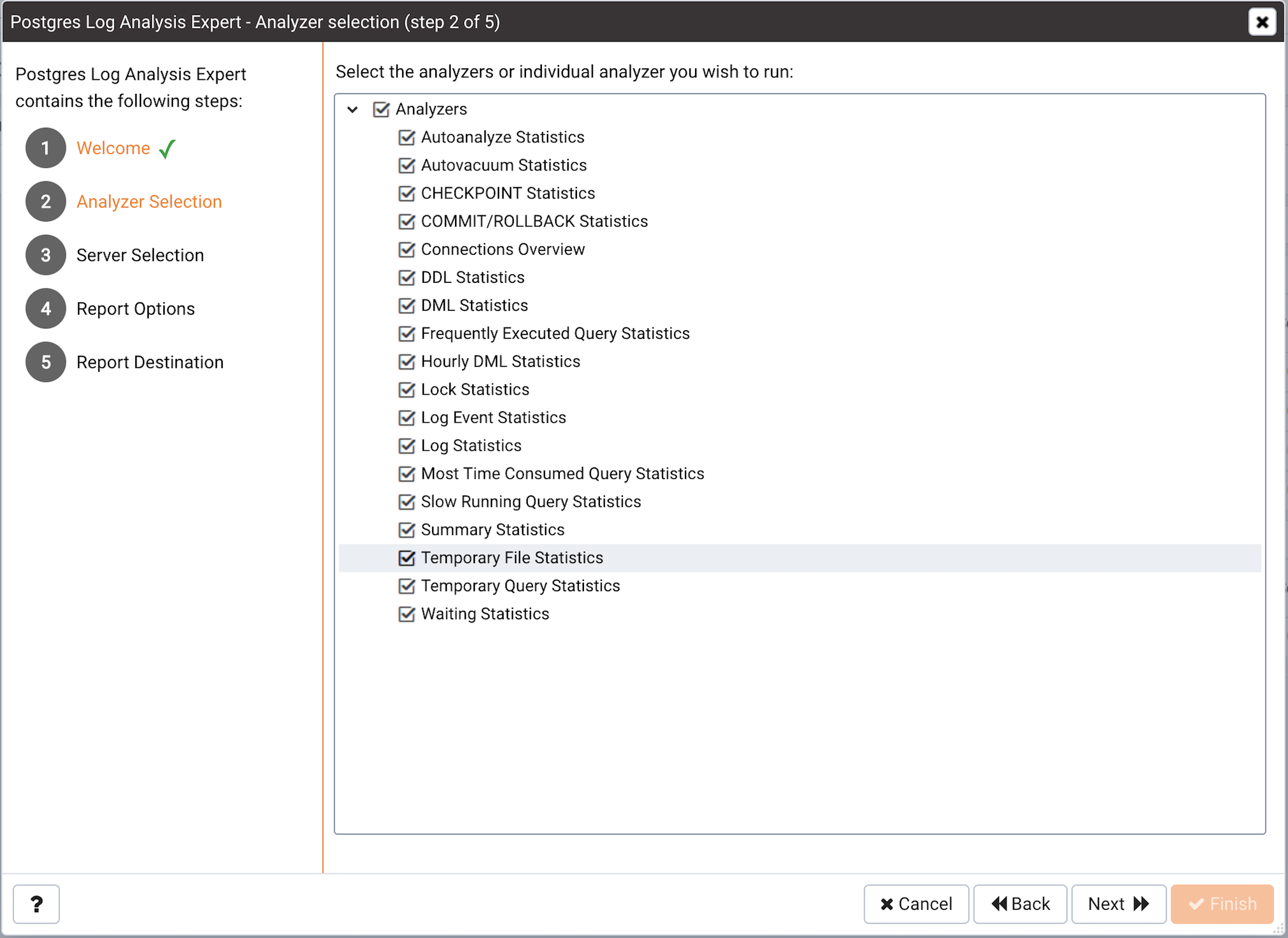Go Back to previous wizard step
Screen dimensions: 1288x938
click(1020, 904)
